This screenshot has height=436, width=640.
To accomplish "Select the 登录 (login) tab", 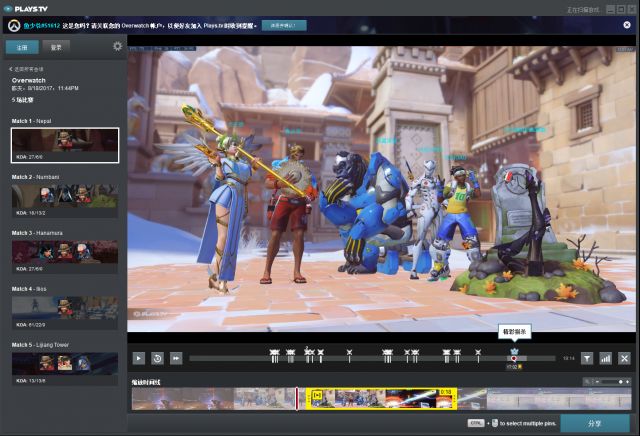I will tap(56, 47).
